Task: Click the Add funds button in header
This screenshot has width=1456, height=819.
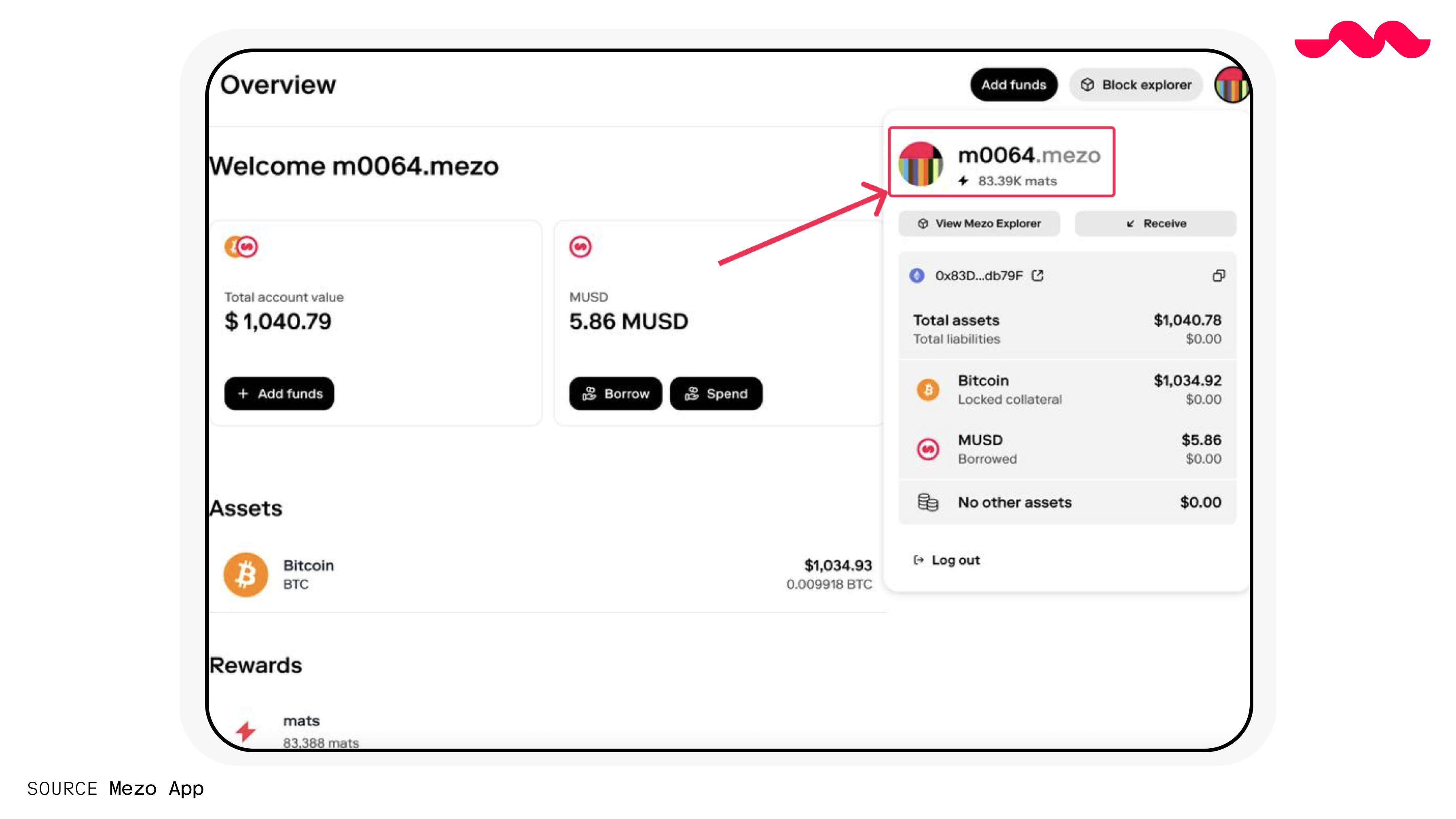Action: pyautogui.click(x=1014, y=85)
